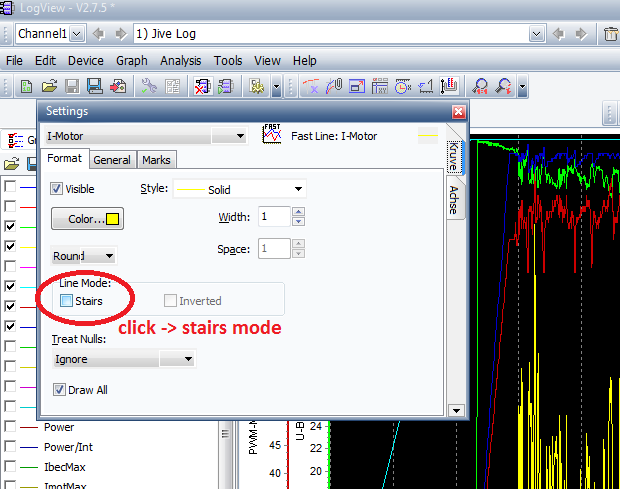Open the Channel1 dropdown
The height and width of the screenshot is (489, 620).
pyautogui.click(x=77, y=34)
